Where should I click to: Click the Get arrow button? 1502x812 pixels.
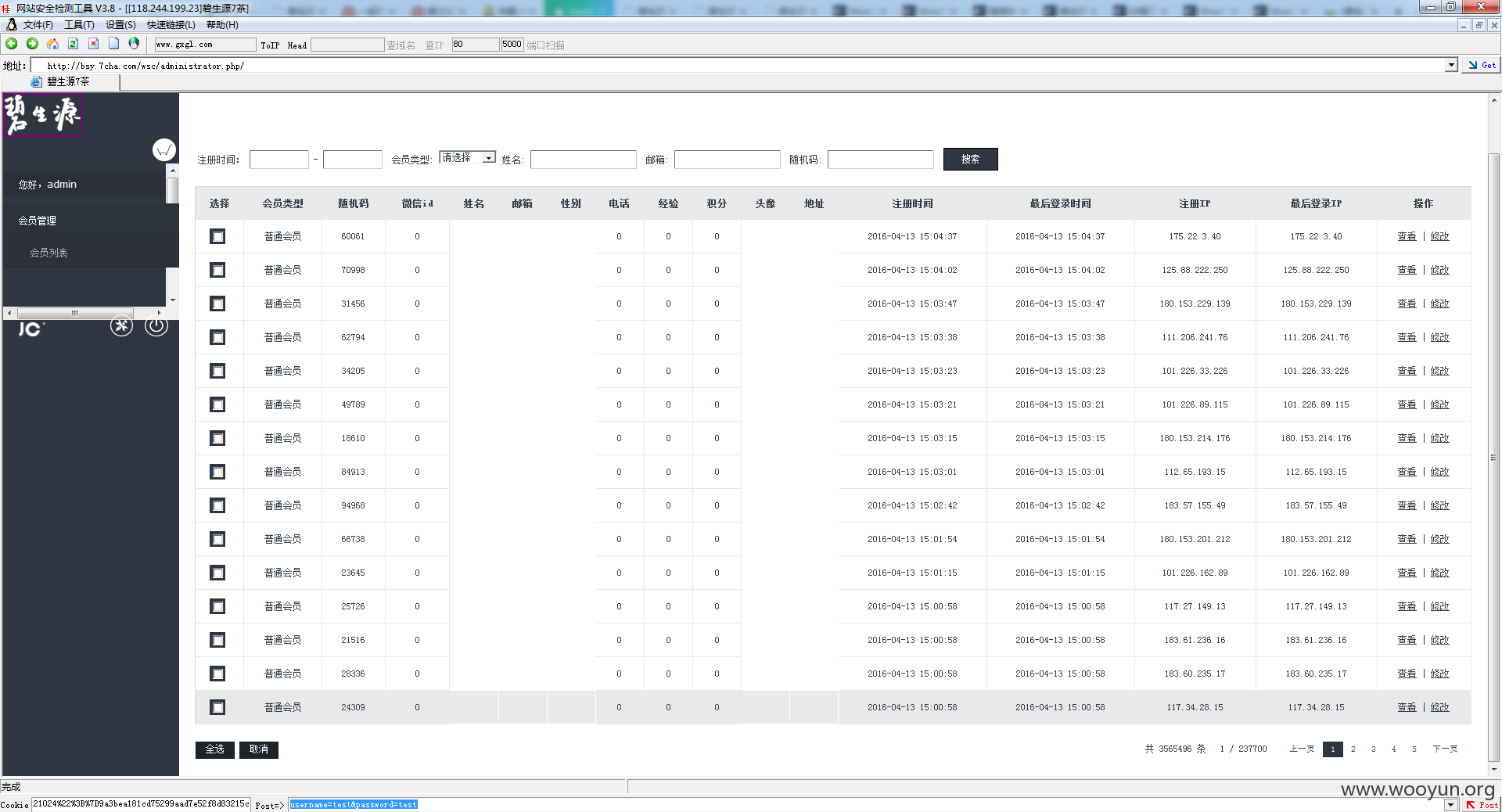click(x=1481, y=65)
